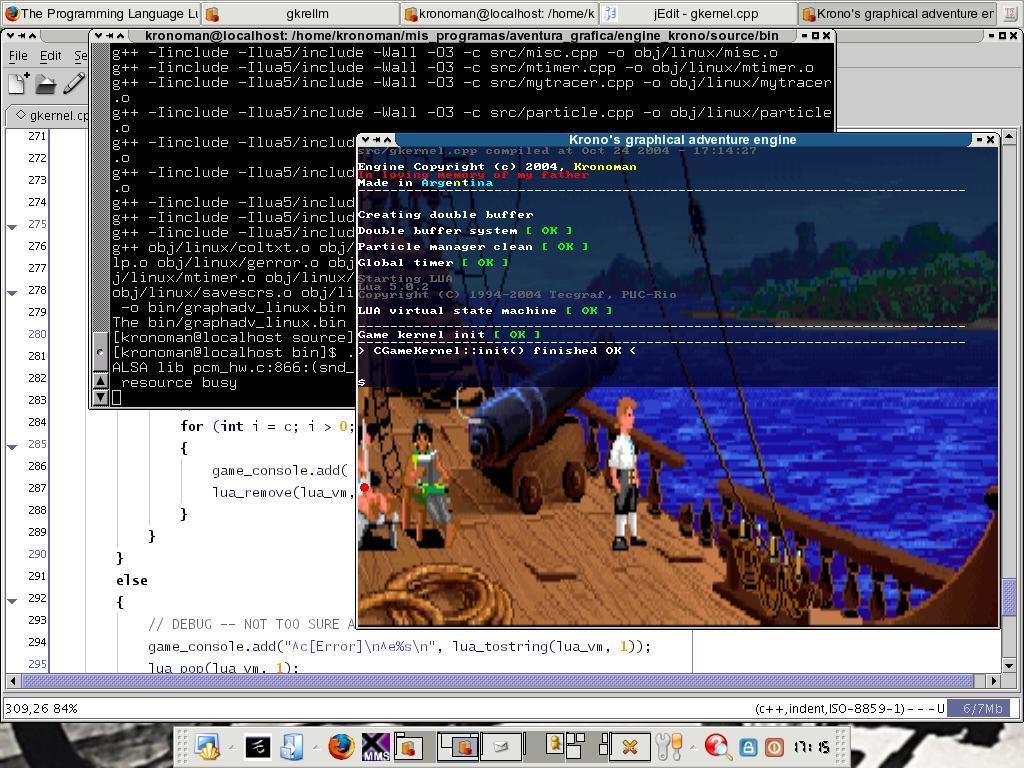This screenshot has height=768, width=1024.
Task: Toggle sticky pin on adventure engine window
Action: point(377,139)
